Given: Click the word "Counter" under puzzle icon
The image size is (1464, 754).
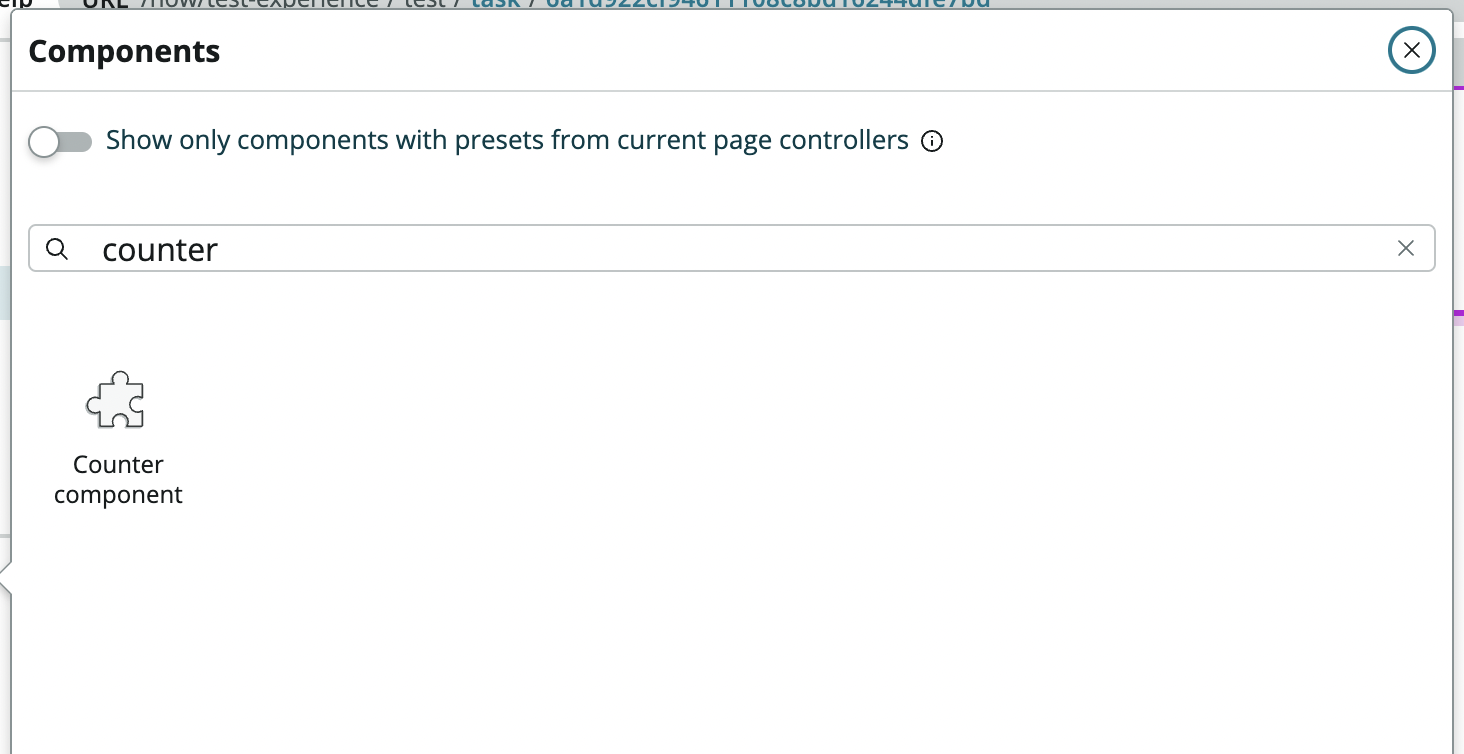Looking at the screenshot, I should click(x=118, y=465).
